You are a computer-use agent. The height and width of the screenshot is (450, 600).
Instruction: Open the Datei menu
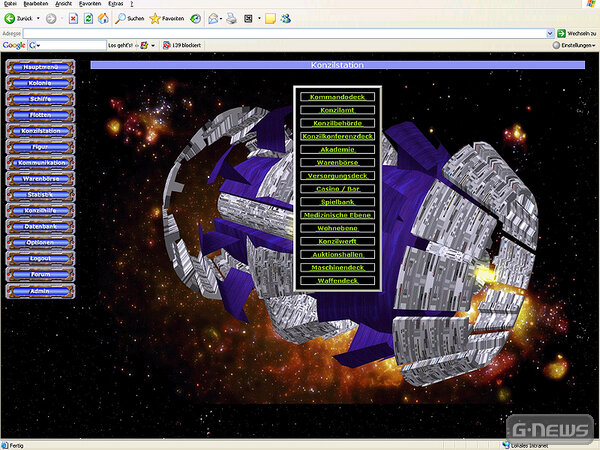(10, 3)
